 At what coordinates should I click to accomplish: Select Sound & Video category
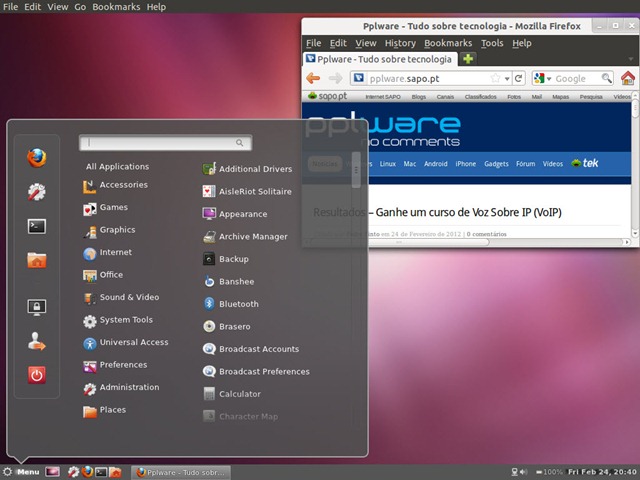121,297
